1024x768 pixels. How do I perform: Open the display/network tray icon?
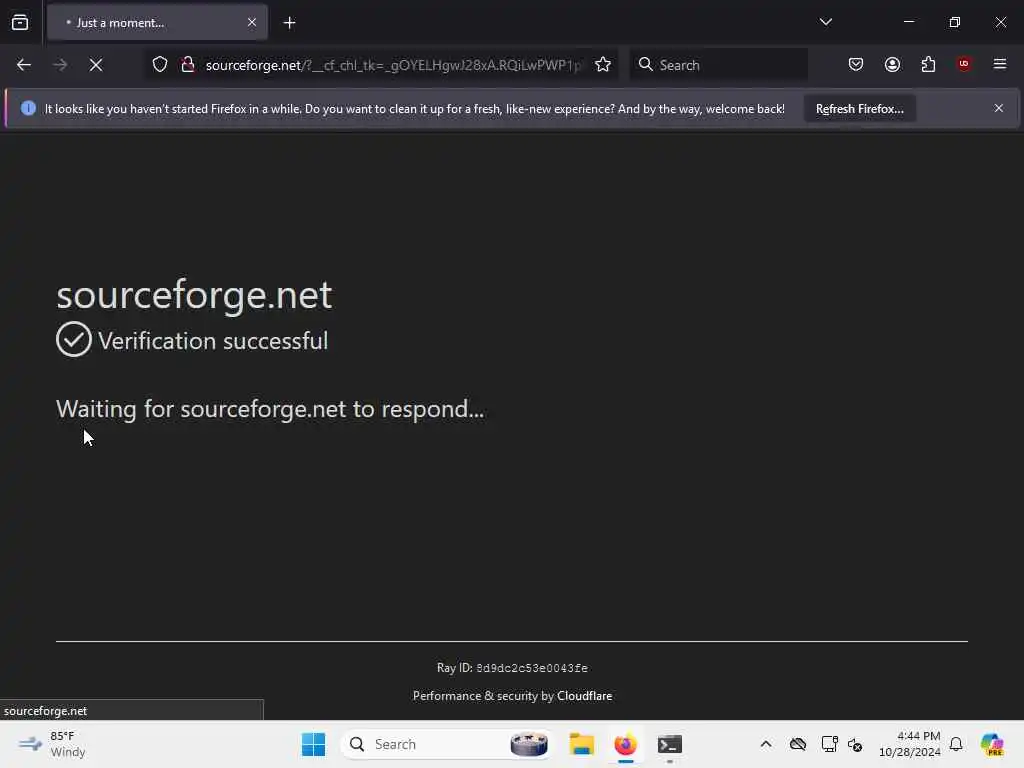tap(829, 744)
